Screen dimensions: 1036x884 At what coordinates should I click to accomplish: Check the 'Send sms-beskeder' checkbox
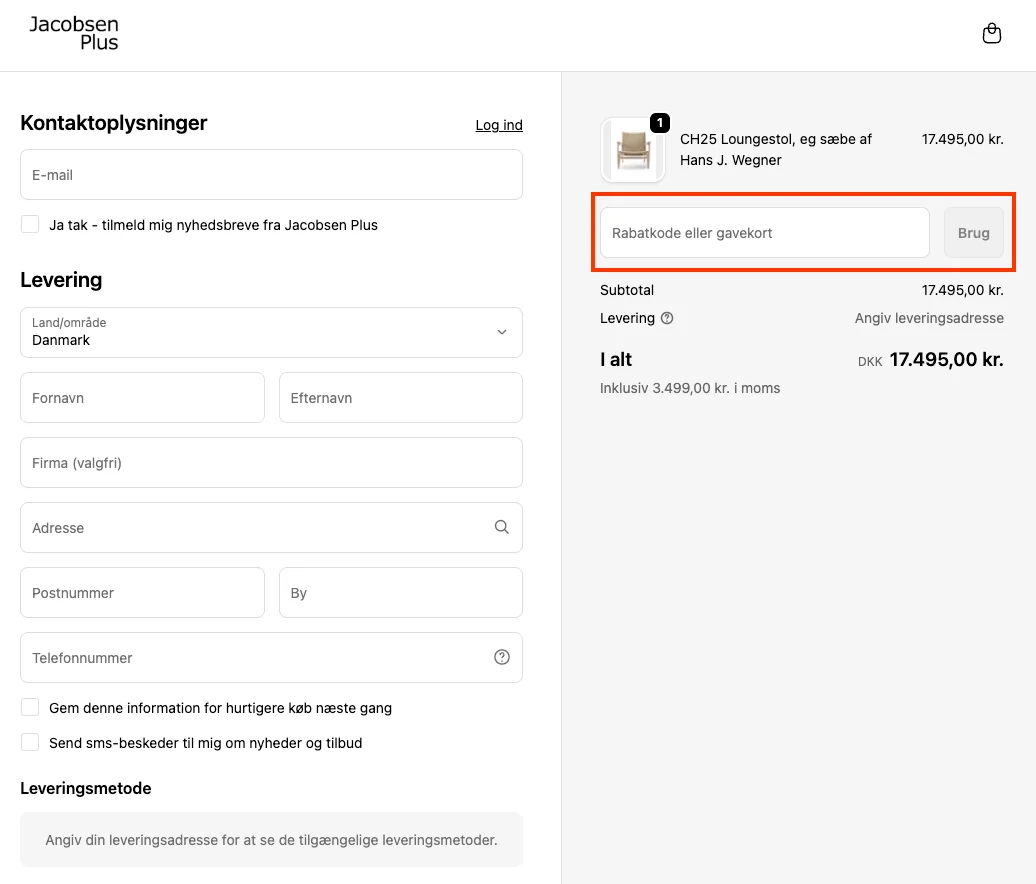[30, 742]
